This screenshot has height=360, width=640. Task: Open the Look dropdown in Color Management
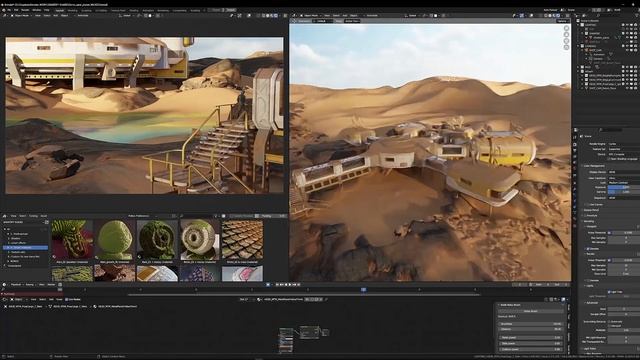[624, 183]
